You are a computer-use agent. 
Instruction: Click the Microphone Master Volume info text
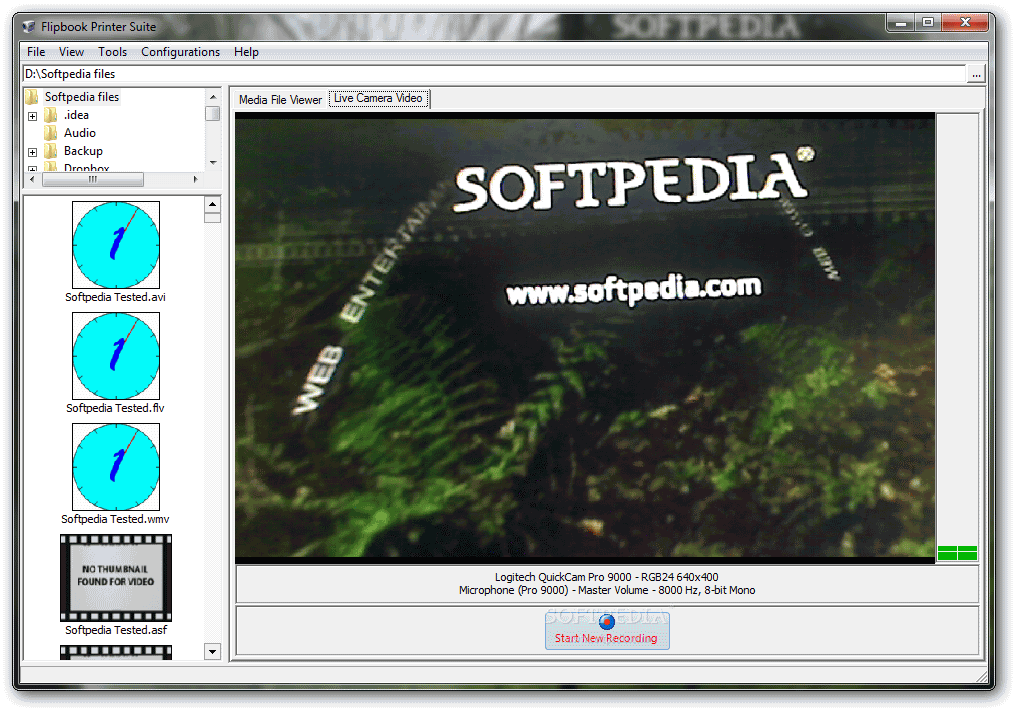pos(606,590)
